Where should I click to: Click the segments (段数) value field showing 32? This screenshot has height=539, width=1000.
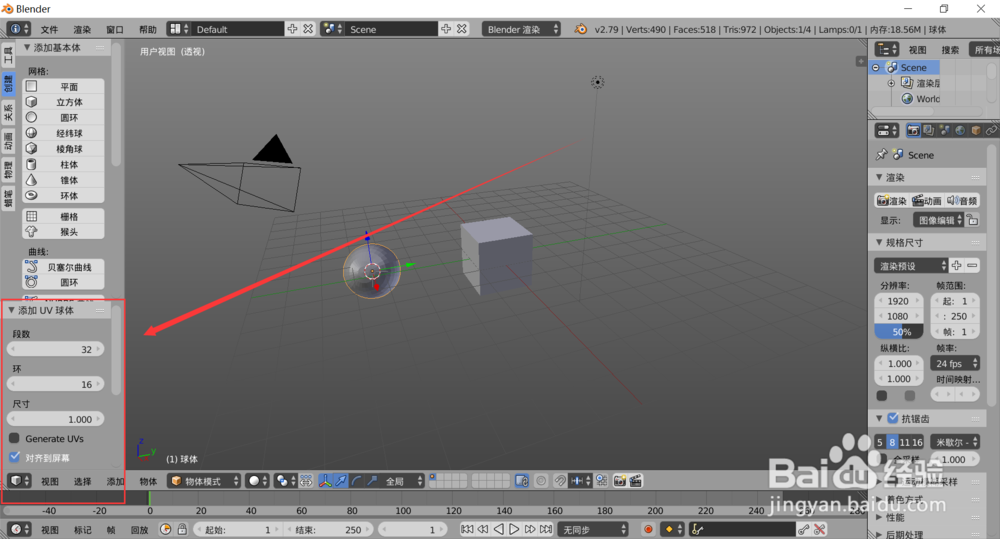click(x=56, y=349)
